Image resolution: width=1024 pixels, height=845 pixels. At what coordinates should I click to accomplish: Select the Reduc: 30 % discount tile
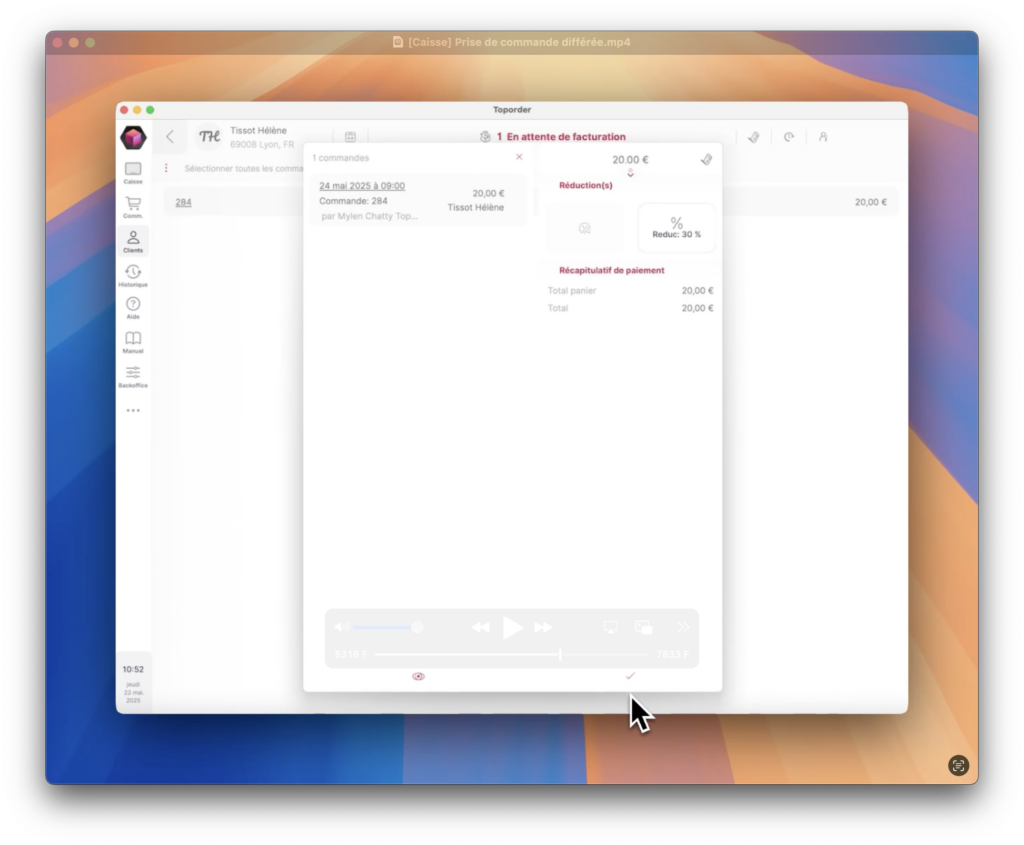[676, 228]
